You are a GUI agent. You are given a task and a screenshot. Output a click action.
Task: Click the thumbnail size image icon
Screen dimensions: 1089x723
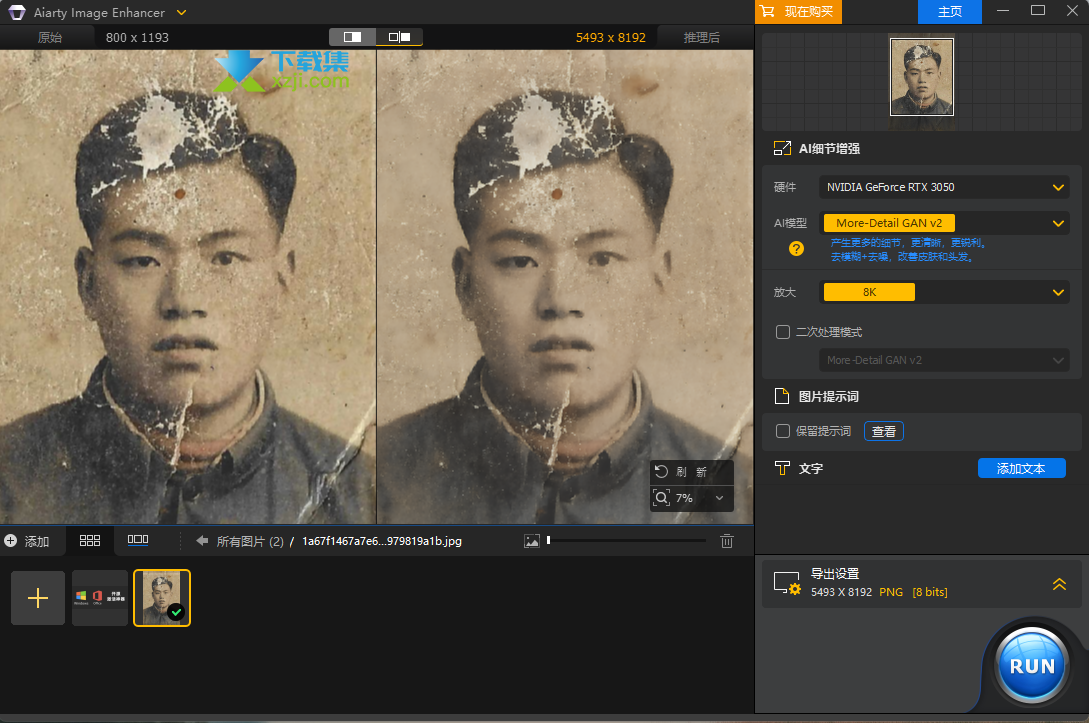pyautogui.click(x=531, y=541)
